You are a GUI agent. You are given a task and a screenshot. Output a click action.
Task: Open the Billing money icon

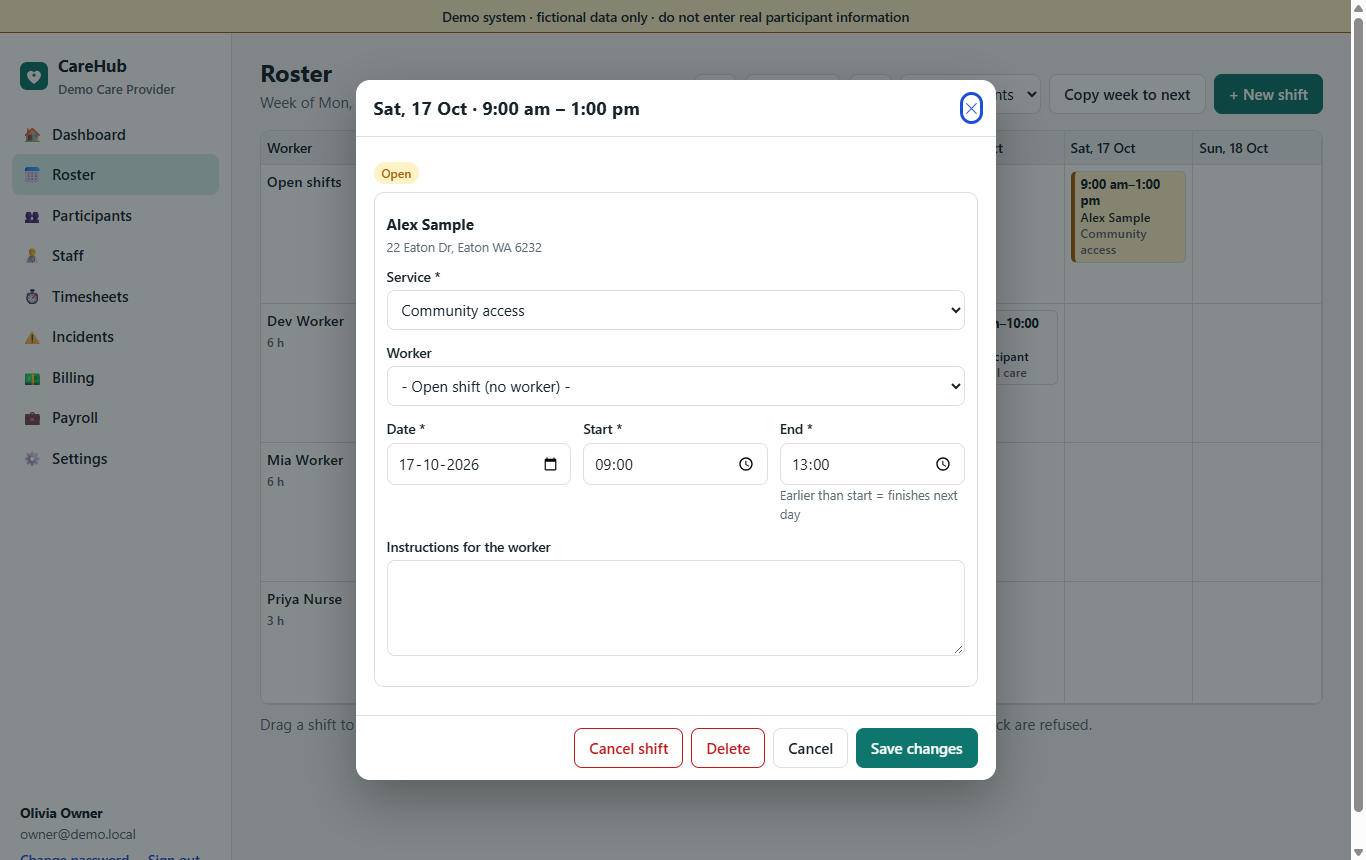coord(32,378)
